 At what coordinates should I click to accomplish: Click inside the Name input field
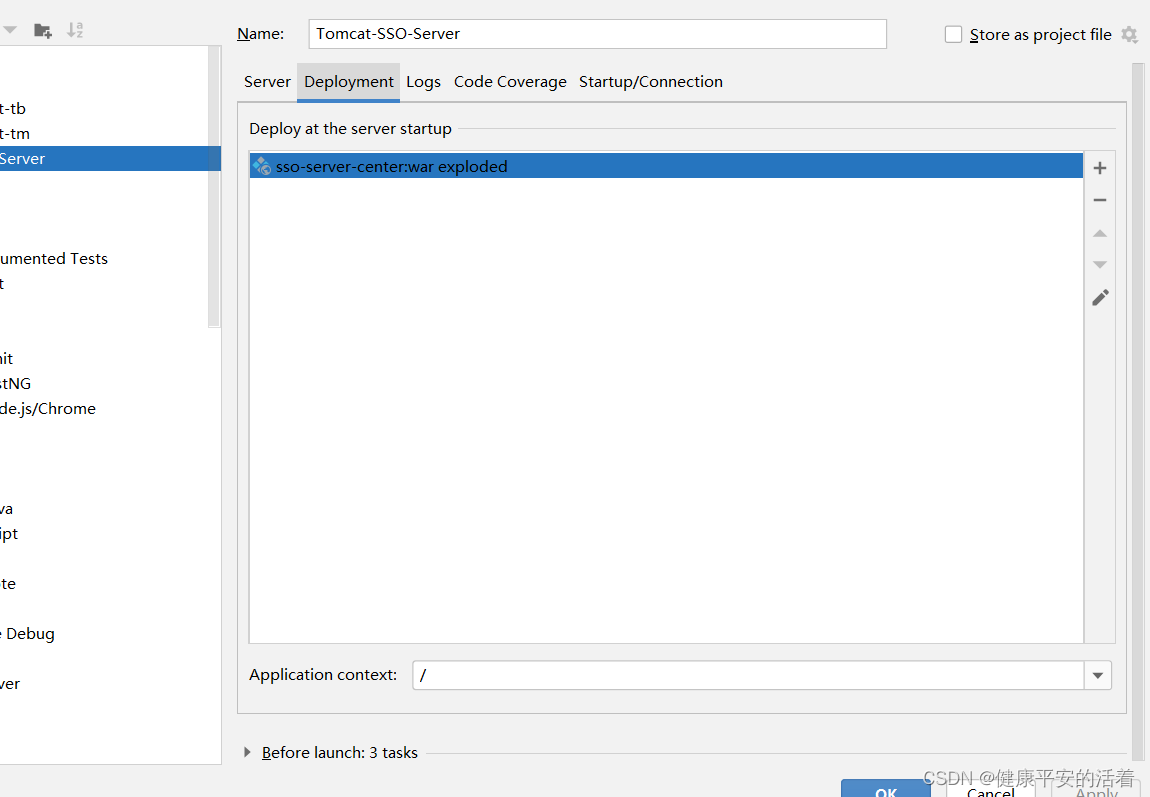597,33
